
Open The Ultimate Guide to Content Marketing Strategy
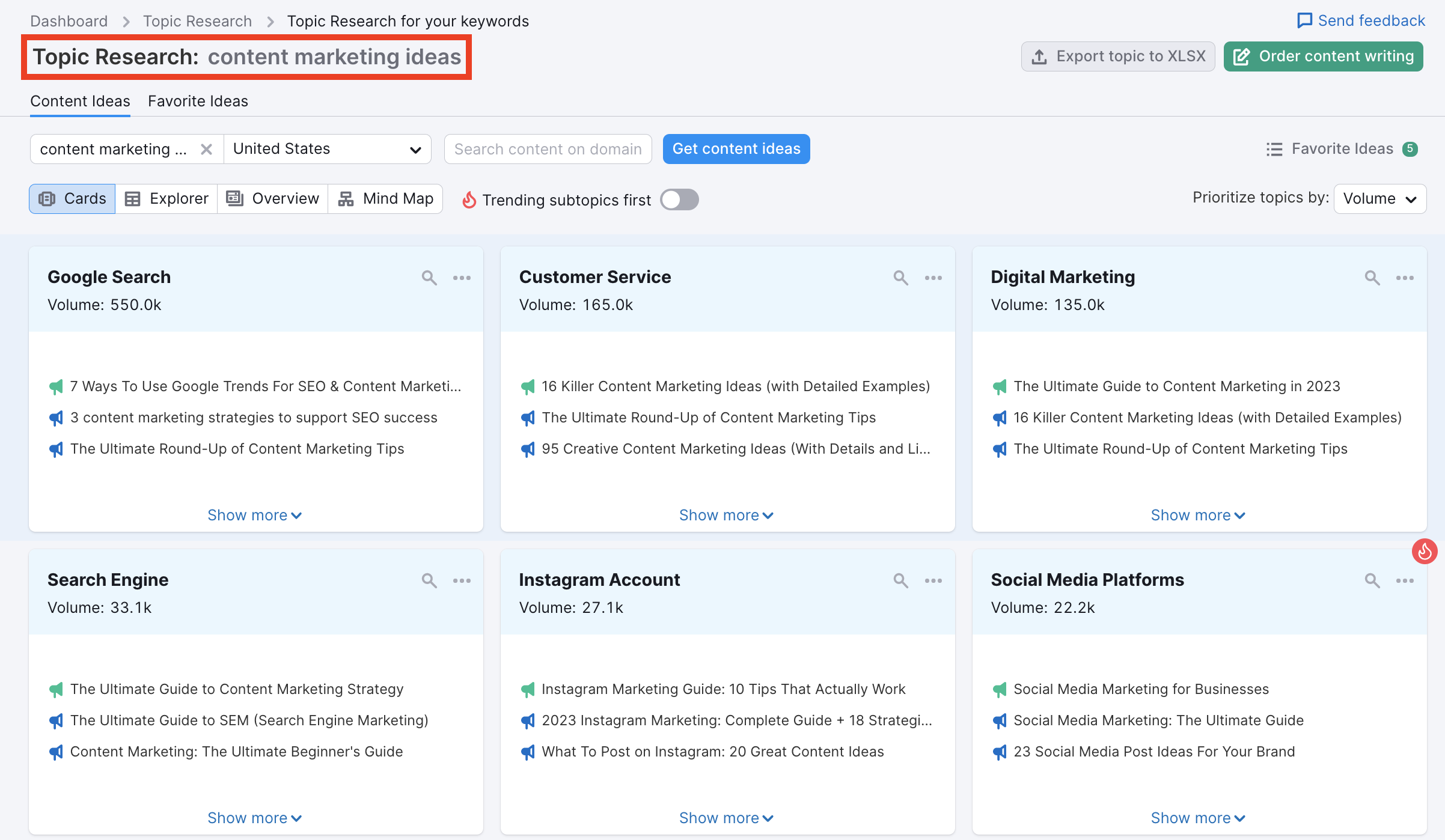tap(237, 689)
